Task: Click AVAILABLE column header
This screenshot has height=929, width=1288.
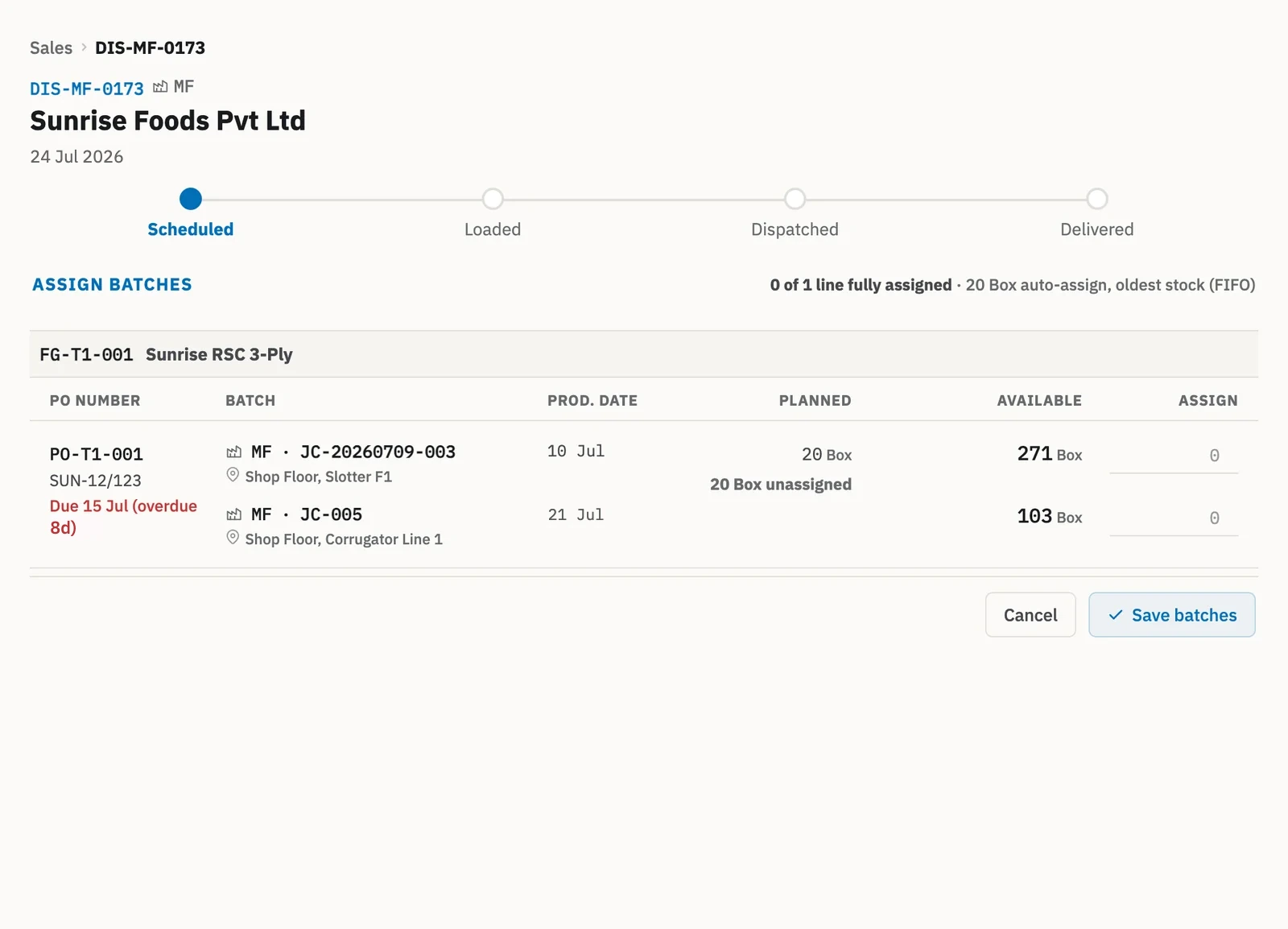Action: 1039,401
